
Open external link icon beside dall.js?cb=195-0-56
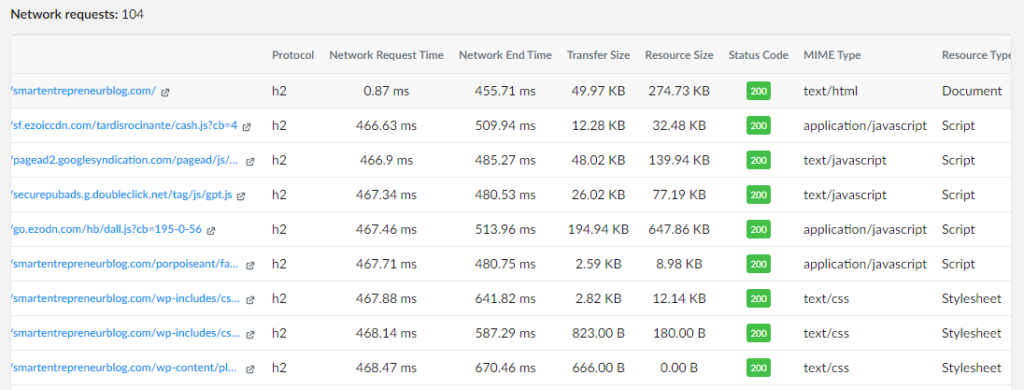click(x=211, y=231)
